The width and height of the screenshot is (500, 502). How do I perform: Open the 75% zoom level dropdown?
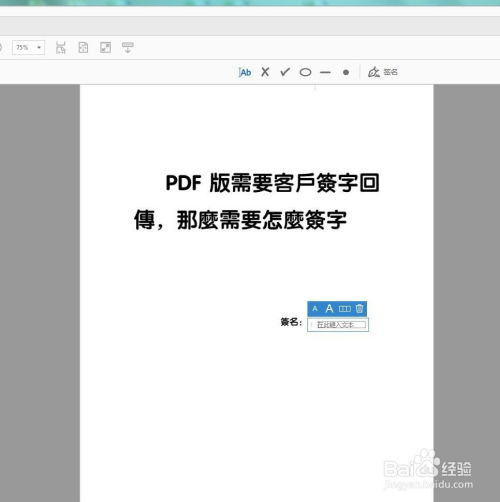29,48
